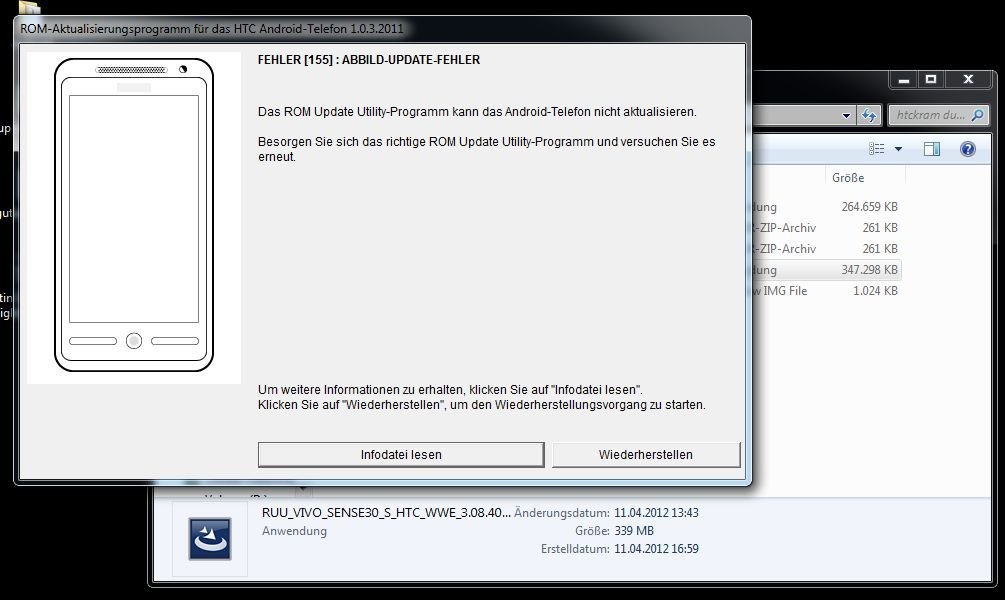Click the Infodatei lesen button
1005x600 pixels.
tap(401, 454)
